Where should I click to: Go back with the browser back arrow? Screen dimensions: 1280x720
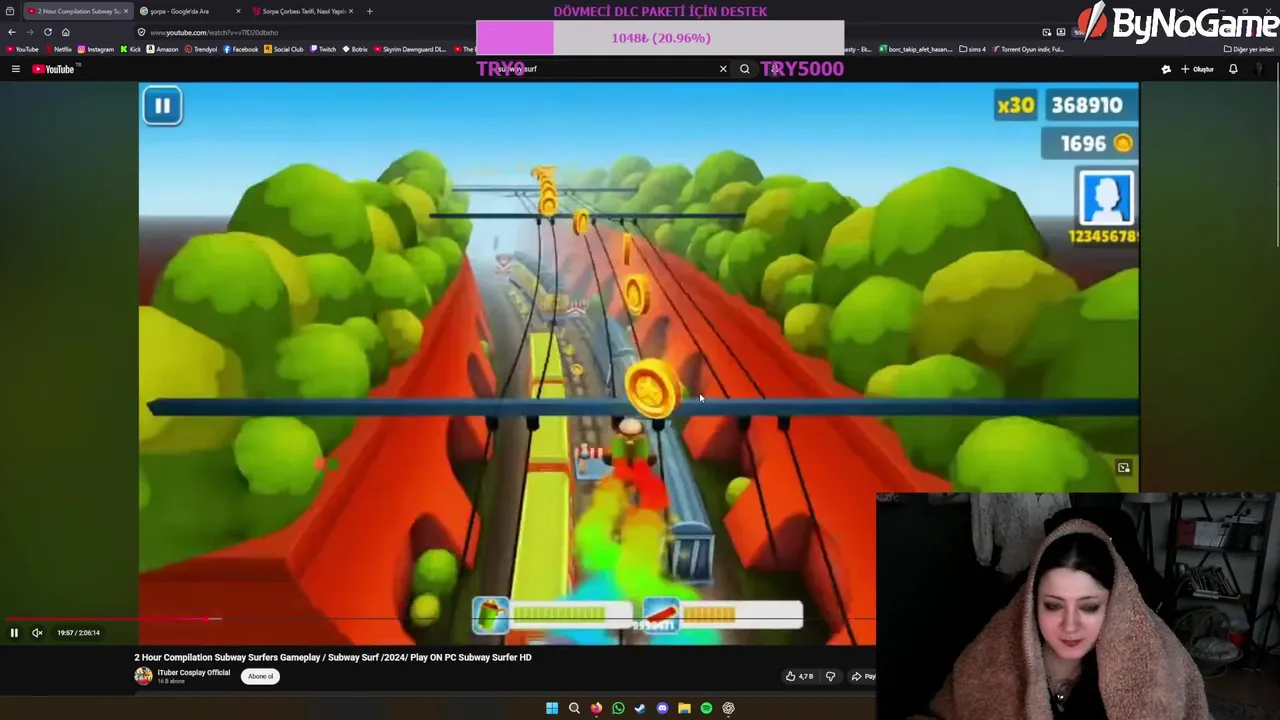click(x=12, y=32)
